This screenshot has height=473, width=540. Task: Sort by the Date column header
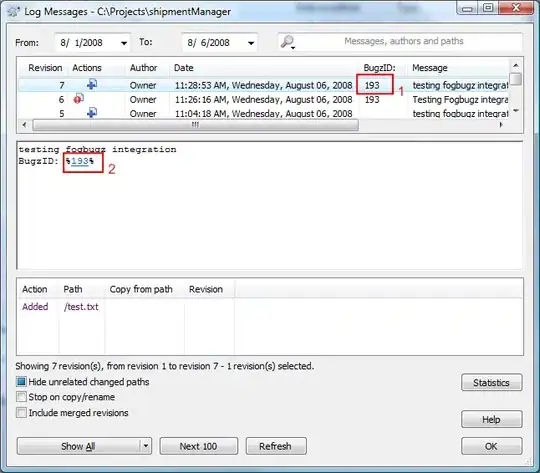(x=184, y=68)
